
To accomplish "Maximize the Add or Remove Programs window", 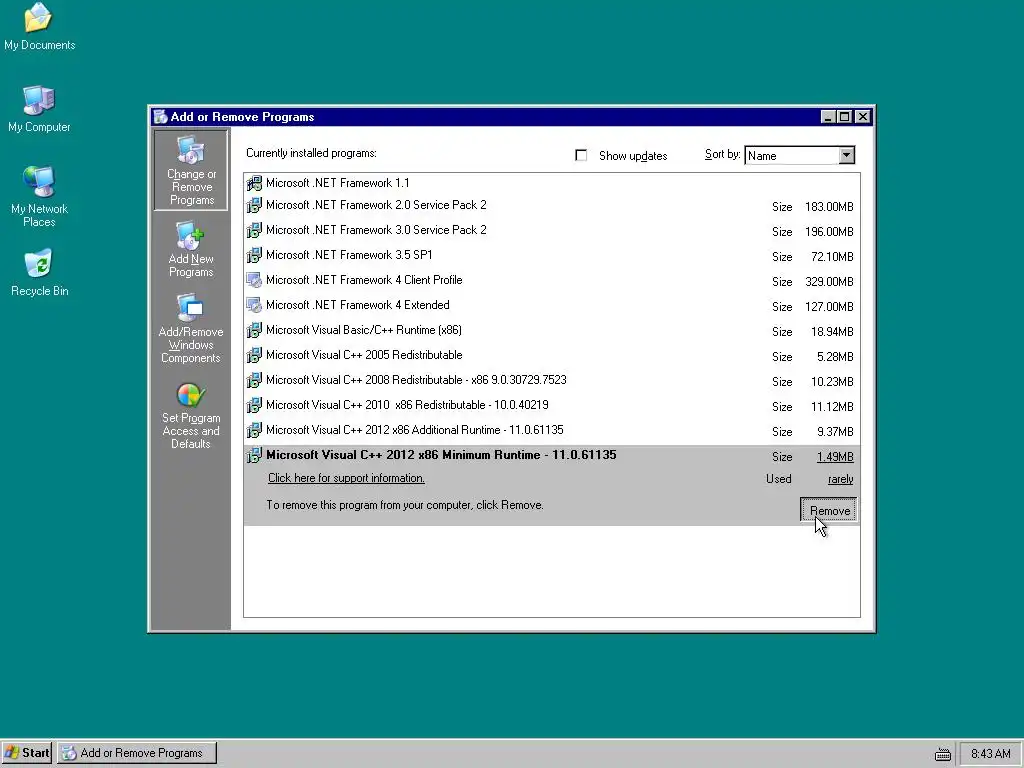I will tap(844, 117).
